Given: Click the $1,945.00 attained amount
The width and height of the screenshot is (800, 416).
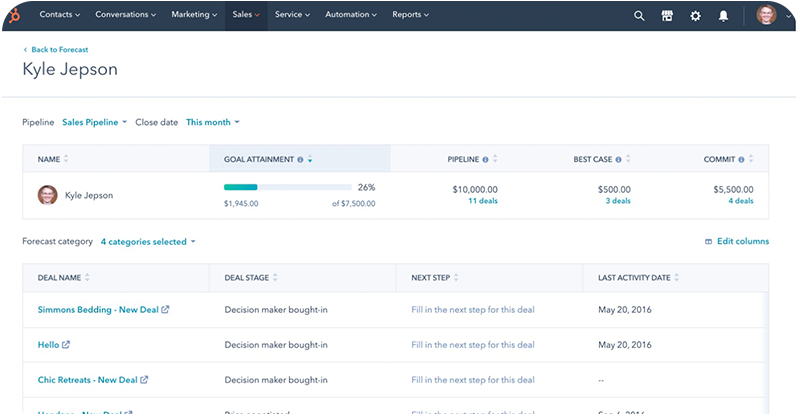Looking at the screenshot, I should tap(241, 203).
